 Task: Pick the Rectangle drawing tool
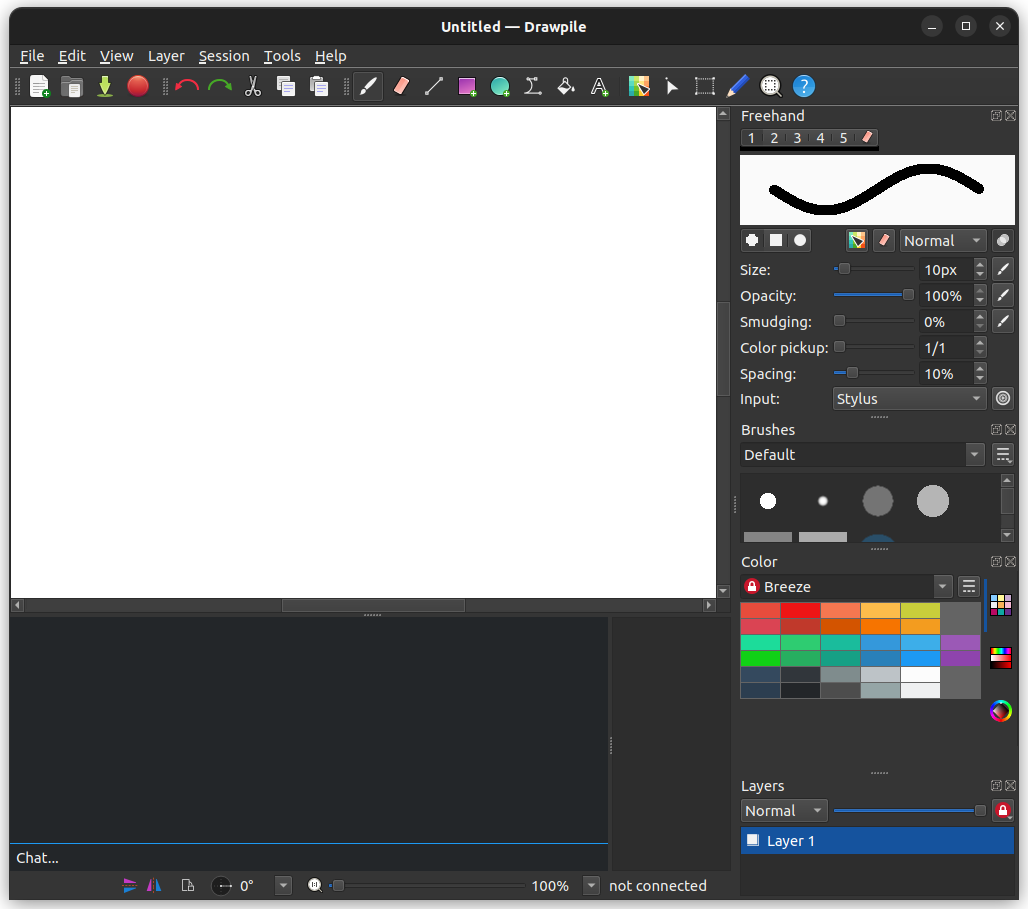coord(466,86)
